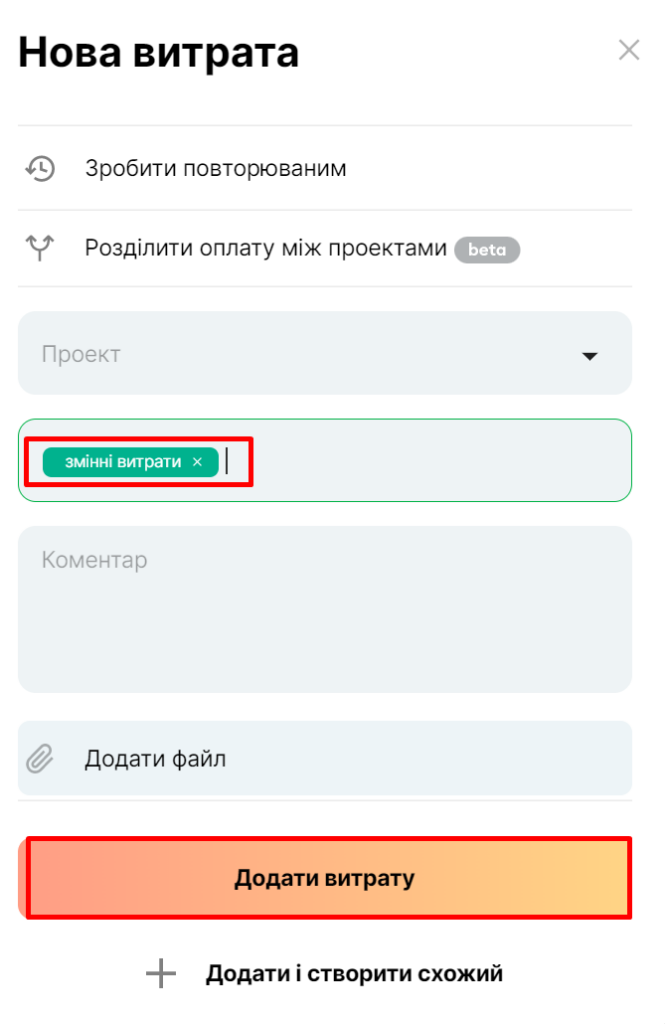Expand the Проект dropdown arrow
Screen dimensions: 665x1024
click(590, 356)
